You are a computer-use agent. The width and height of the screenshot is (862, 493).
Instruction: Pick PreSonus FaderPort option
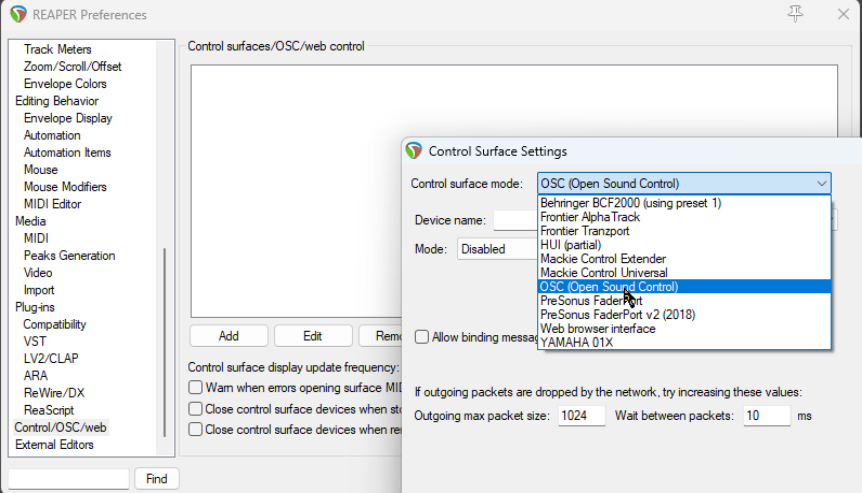pos(684,301)
